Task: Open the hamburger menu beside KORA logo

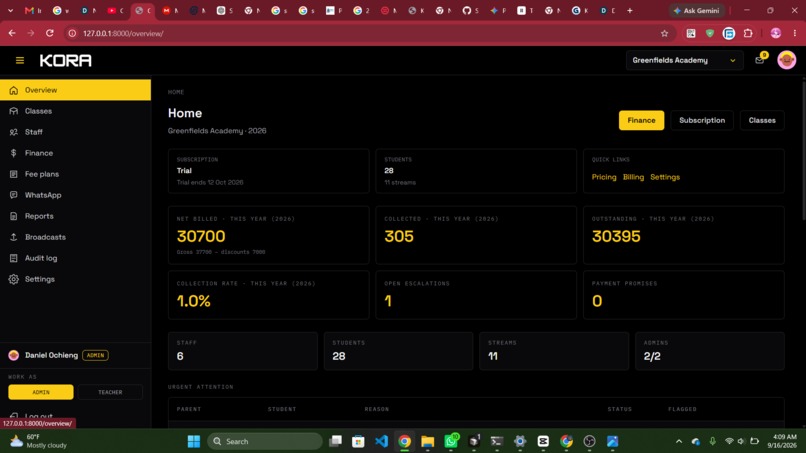Action: pyautogui.click(x=20, y=61)
